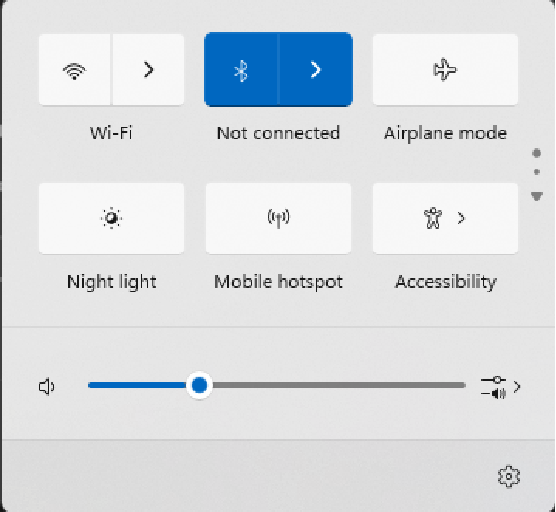Click the Accessibility person icon
Image resolution: width=556 pixels, height=512 pixels.
433,218
